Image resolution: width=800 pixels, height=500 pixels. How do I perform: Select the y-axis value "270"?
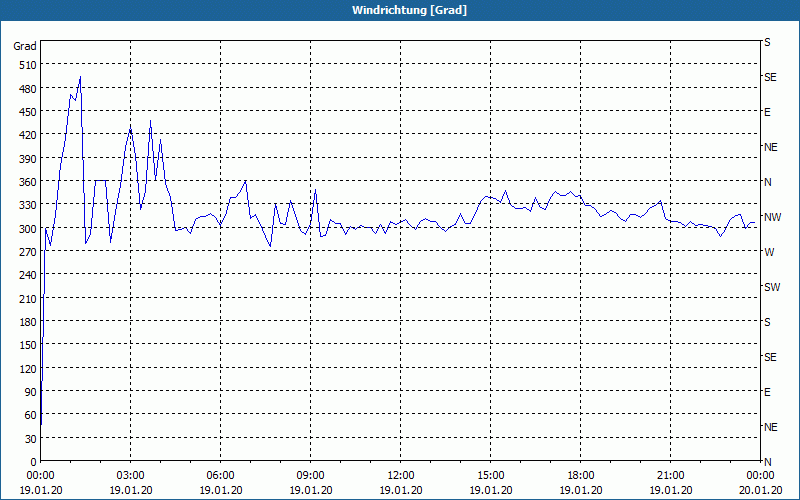[x=28, y=252]
